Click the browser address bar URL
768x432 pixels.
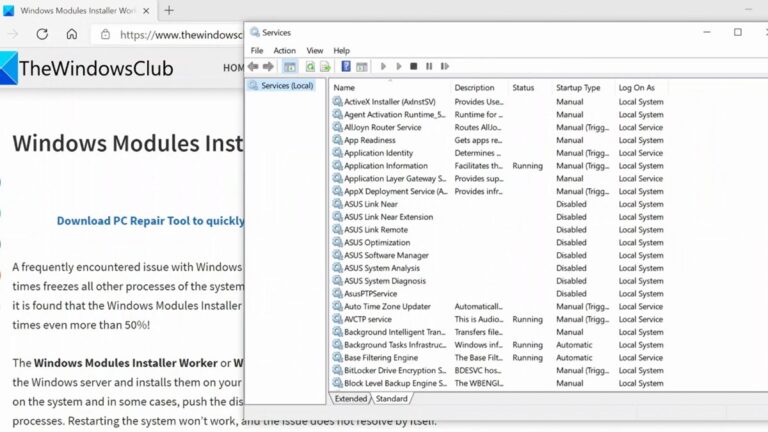point(181,35)
